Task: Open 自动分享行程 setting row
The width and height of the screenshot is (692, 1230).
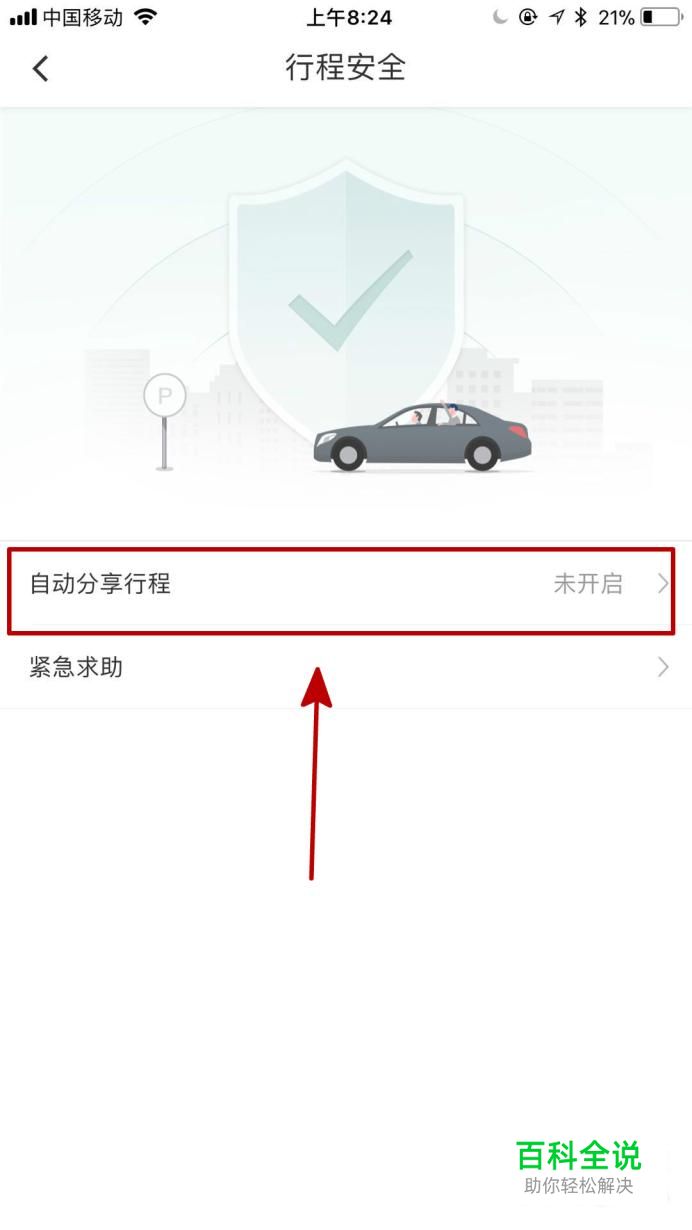Action: pyautogui.click(x=346, y=584)
